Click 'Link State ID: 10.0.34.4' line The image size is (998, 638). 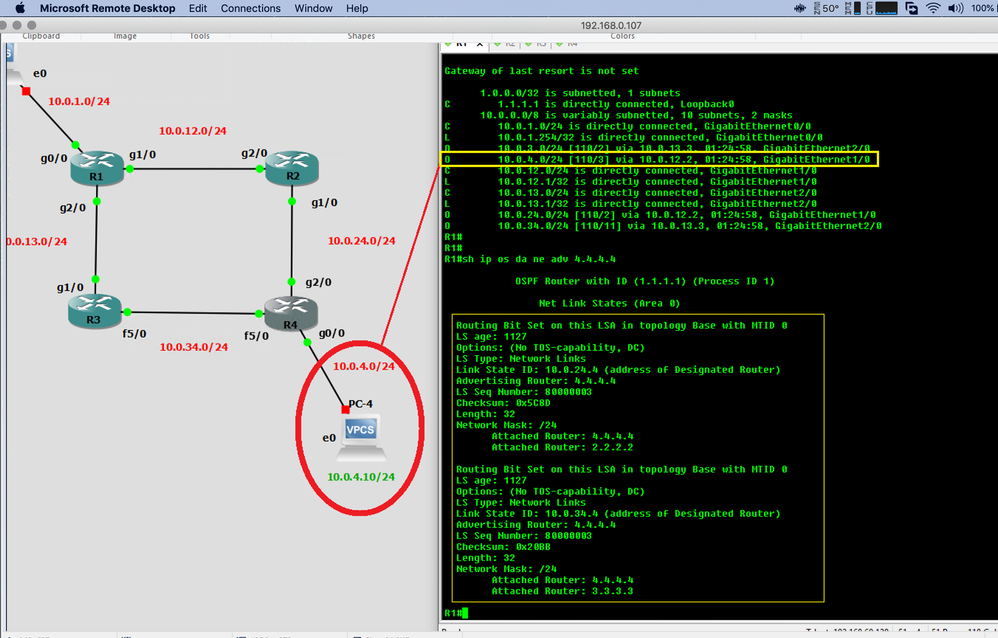(618, 513)
